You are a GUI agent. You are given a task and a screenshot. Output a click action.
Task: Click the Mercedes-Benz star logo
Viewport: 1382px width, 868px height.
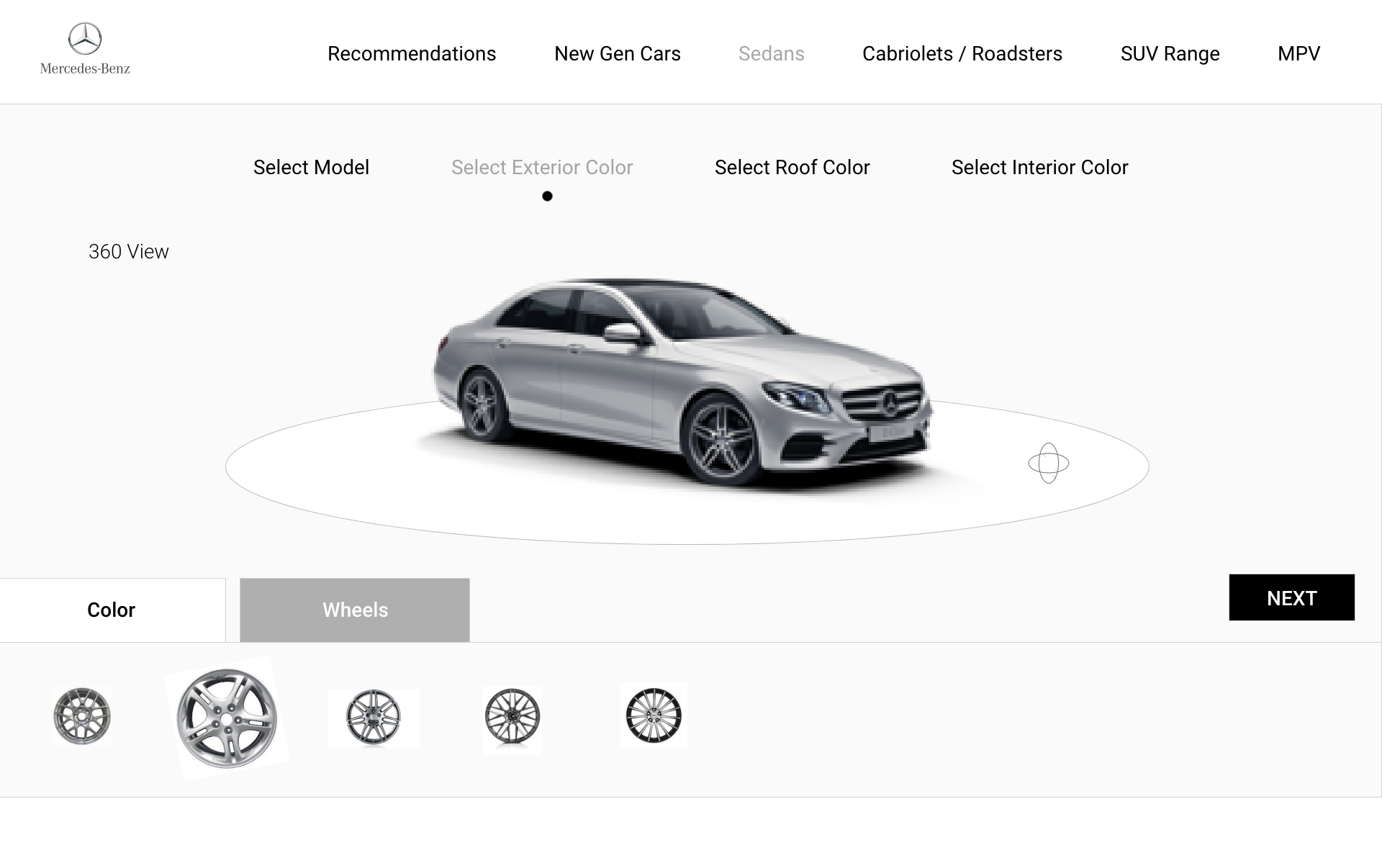pyautogui.click(x=85, y=39)
